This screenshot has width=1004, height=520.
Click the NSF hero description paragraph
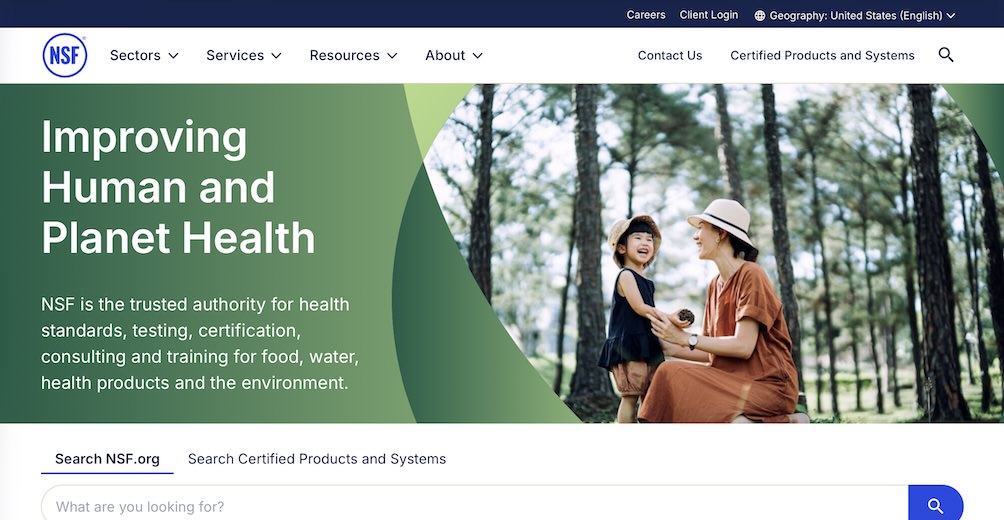pyautogui.click(x=200, y=343)
